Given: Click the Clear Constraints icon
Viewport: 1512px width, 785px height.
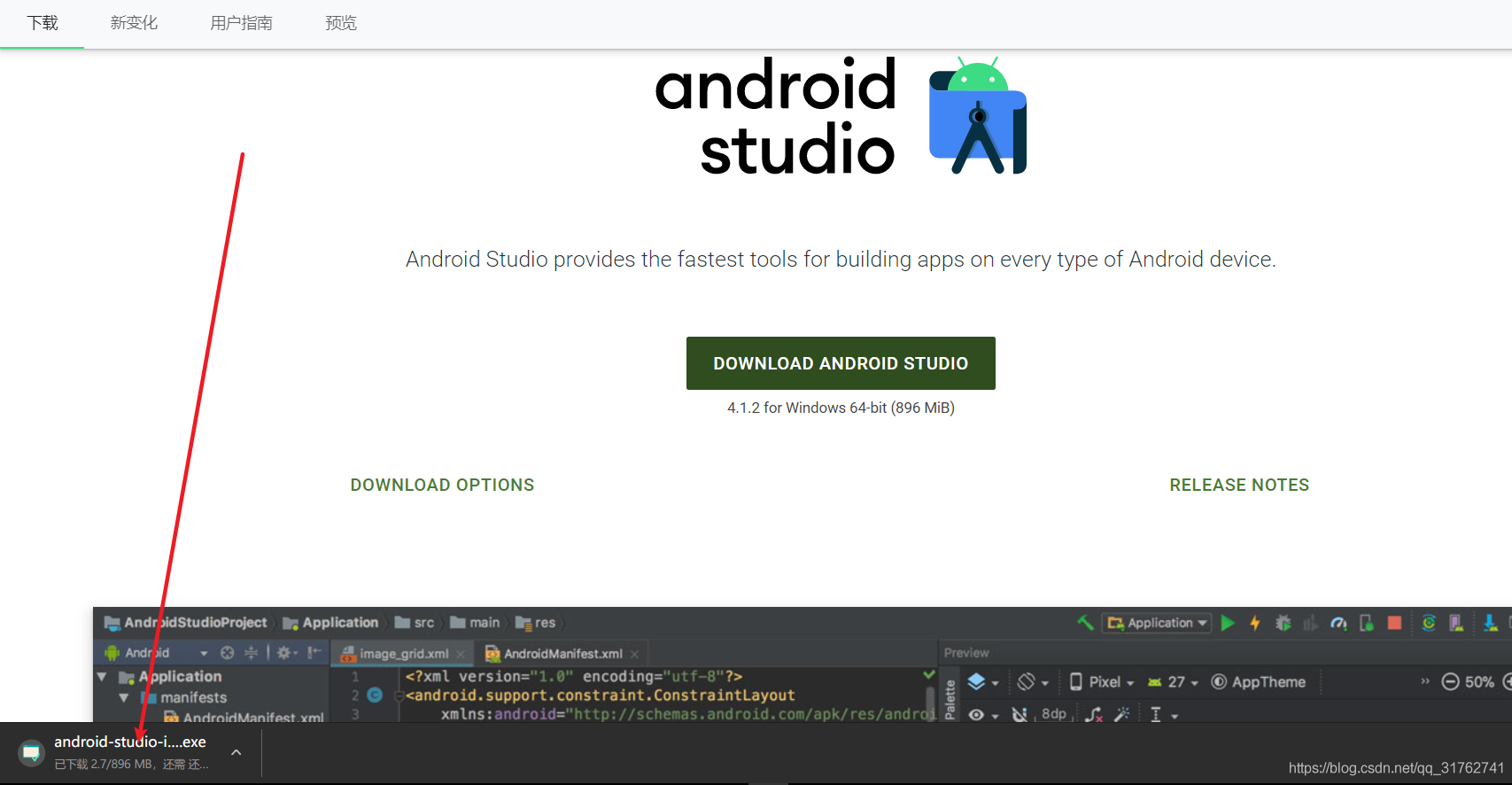Looking at the screenshot, I should tap(1095, 714).
